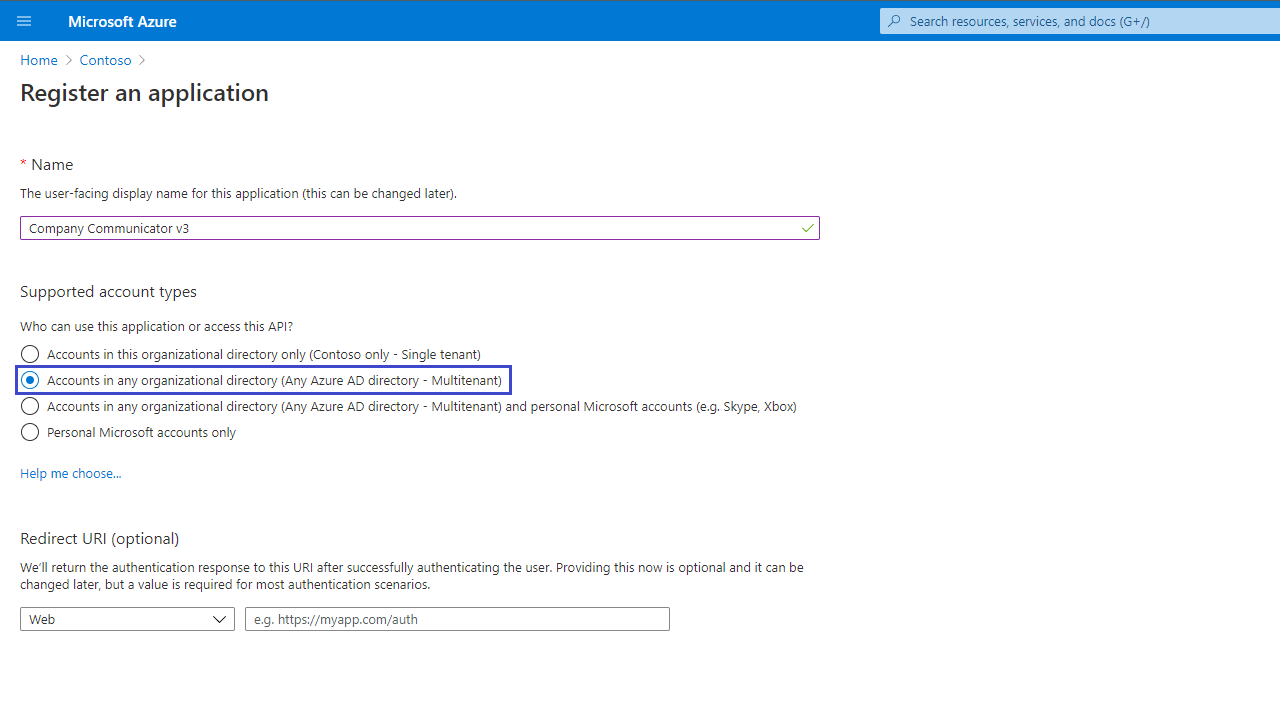Click the Name field containing Company Communicator v3
This screenshot has width=1280, height=720.
pyautogui.click(x=420, y=228)
